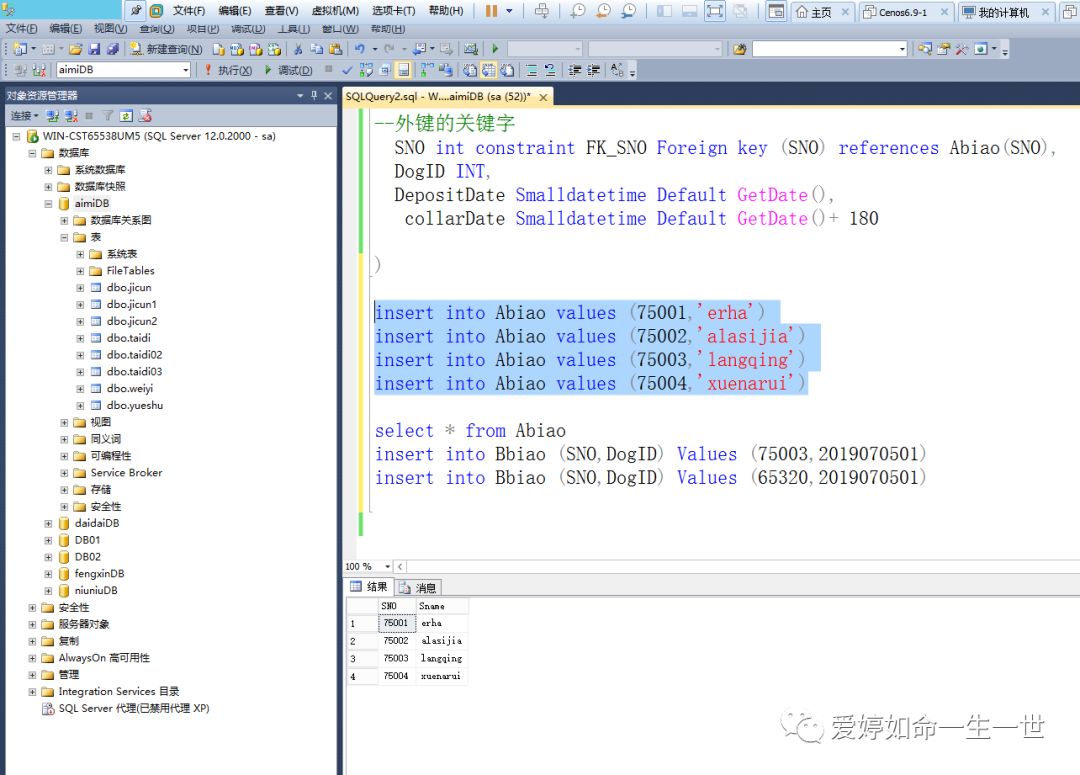The image size is (1080, 775).
Task: Expand the 系统数据库 folder
Action: (48, 170)
